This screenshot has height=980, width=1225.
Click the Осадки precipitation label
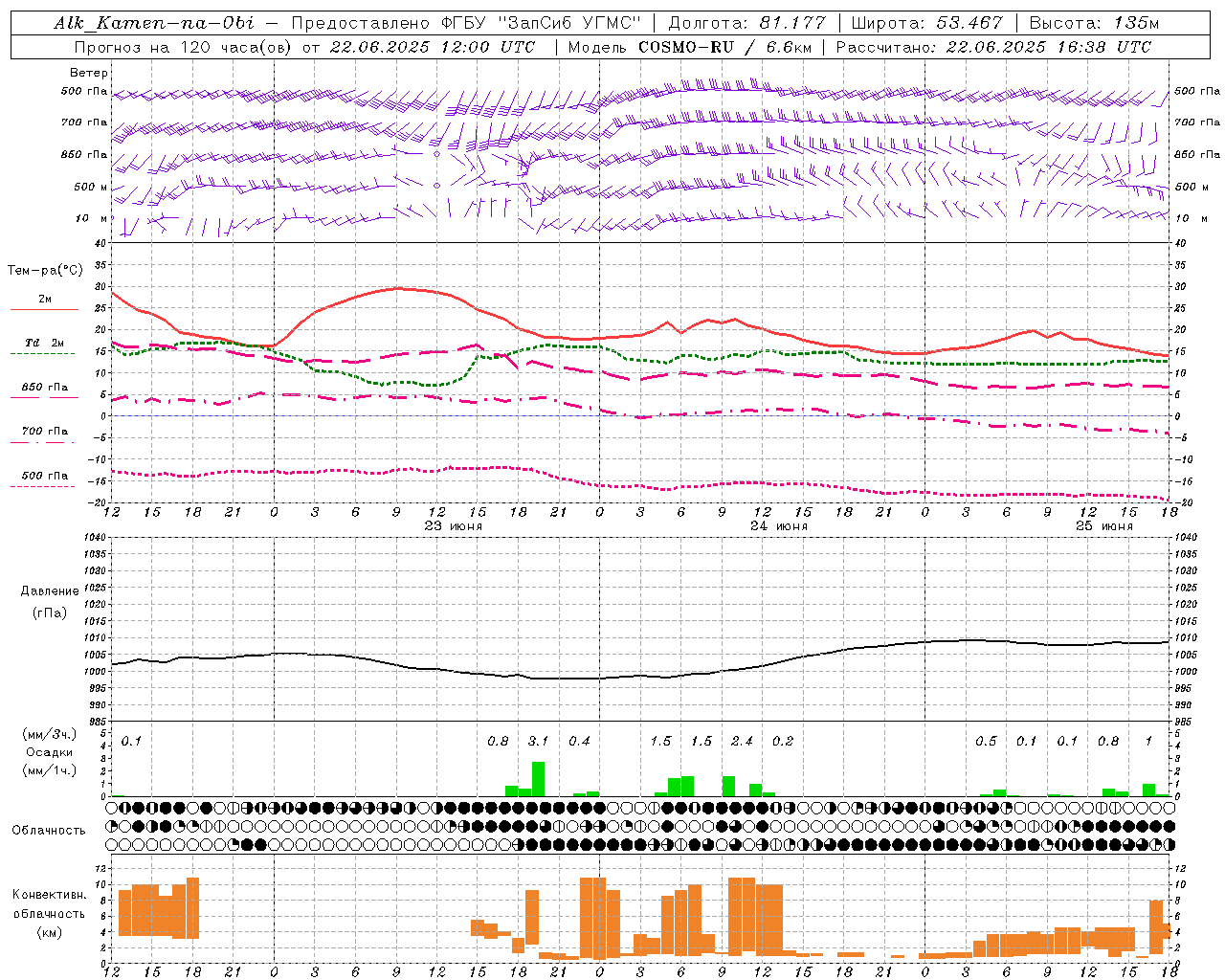click(x=49, y=752)
